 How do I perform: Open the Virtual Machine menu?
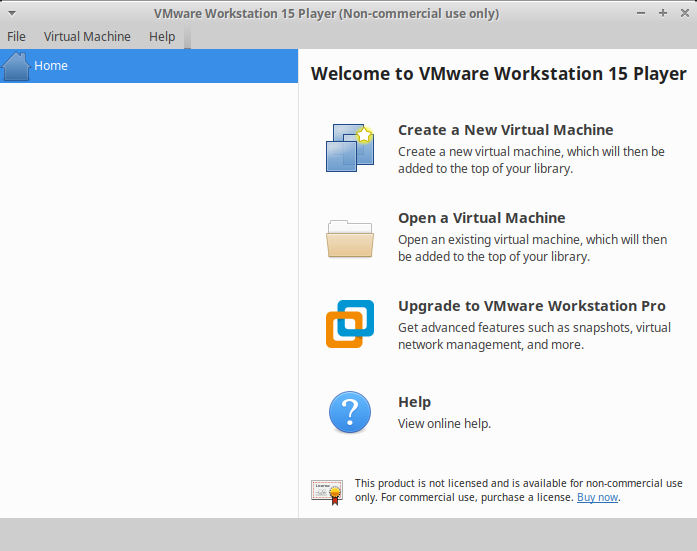87,36
